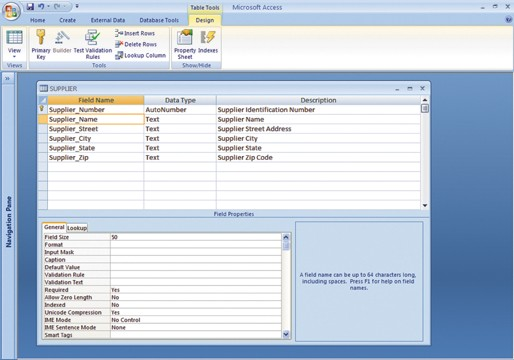
Task: Click the properties list scroll down arrow
Action: (286, 334)
